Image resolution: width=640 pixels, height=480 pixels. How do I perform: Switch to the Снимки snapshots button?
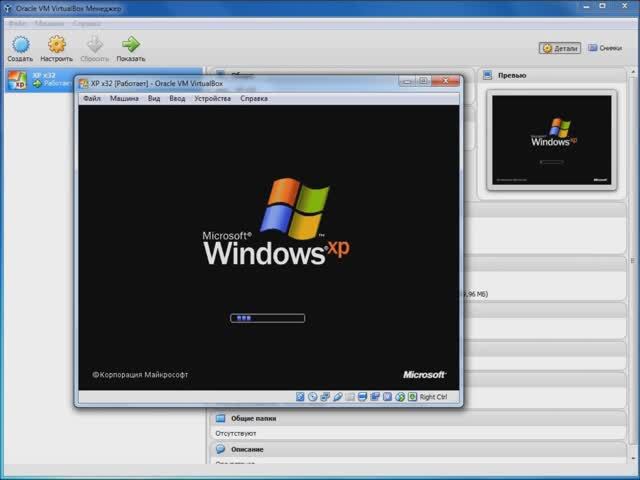pyautogui.click(x=605, y=48)
